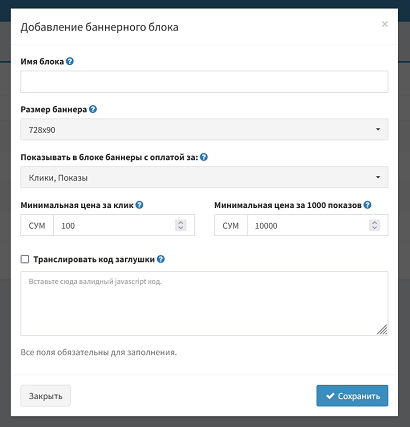Click help icon for Минимальная цена за клик
The image size is (410, 427).
pos(140,205)
